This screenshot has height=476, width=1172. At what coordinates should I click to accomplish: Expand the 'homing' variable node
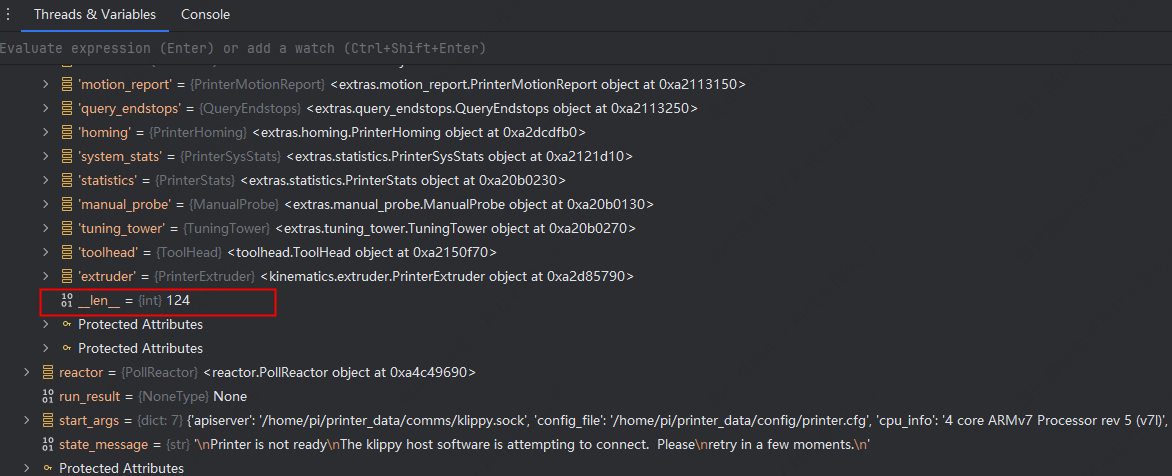[x=46, y=132]
